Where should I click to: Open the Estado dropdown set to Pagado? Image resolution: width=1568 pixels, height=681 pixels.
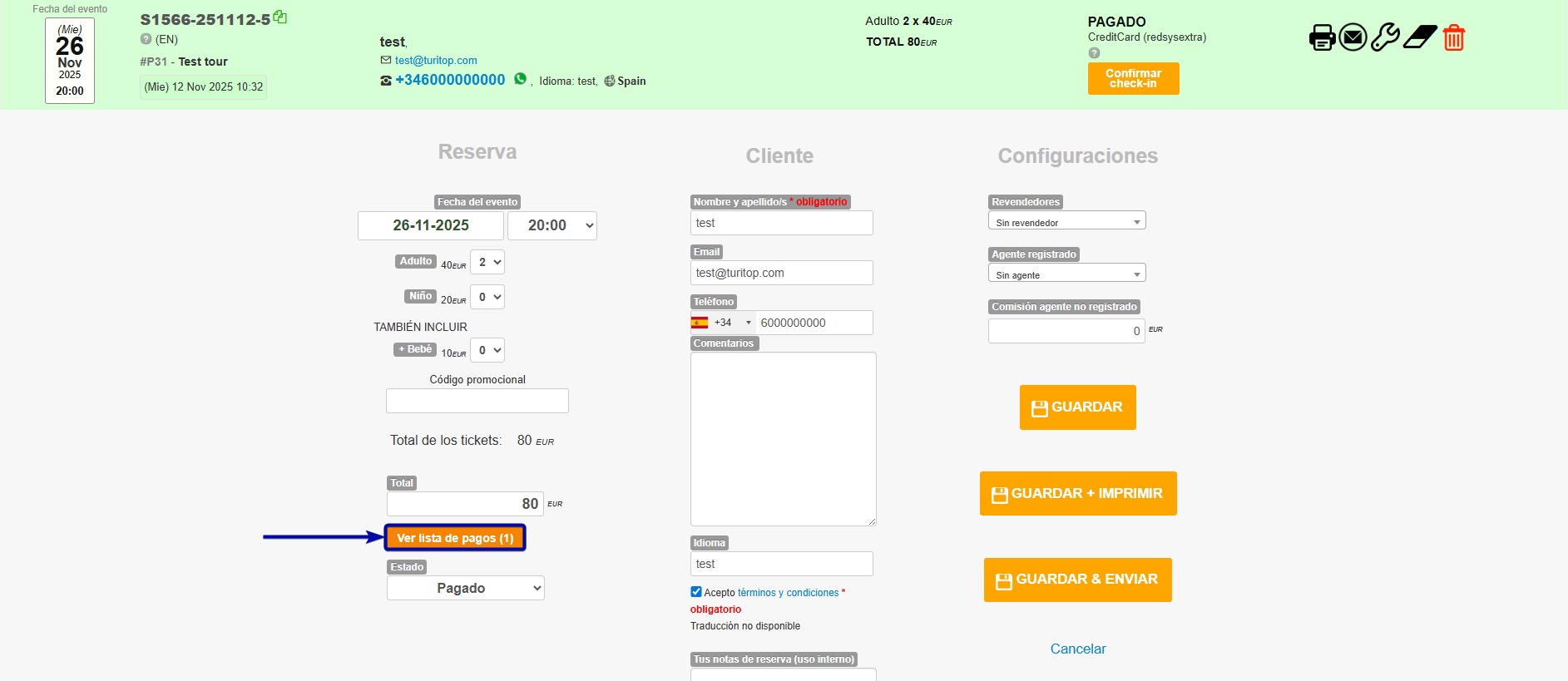465,588
